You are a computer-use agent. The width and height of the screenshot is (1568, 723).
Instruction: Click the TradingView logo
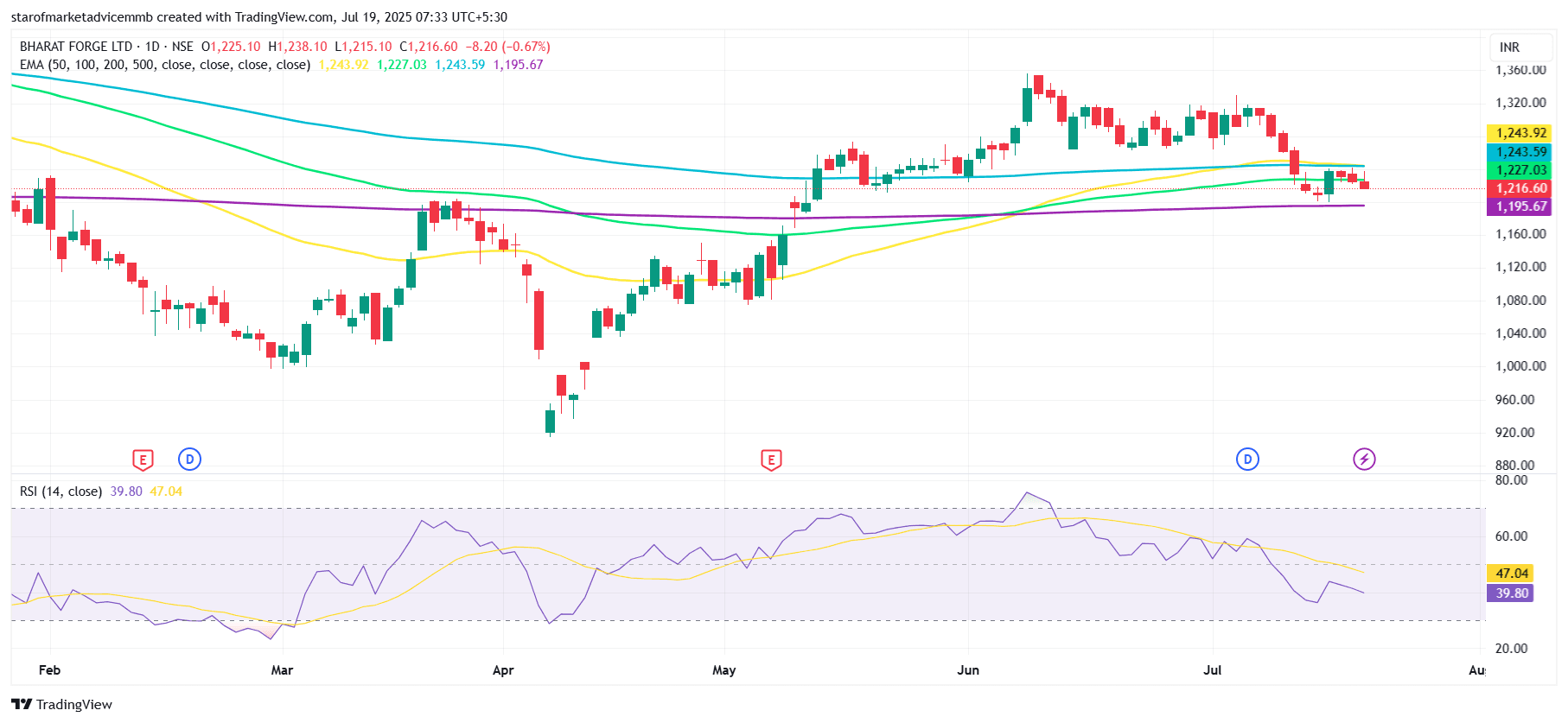[61, 704]
